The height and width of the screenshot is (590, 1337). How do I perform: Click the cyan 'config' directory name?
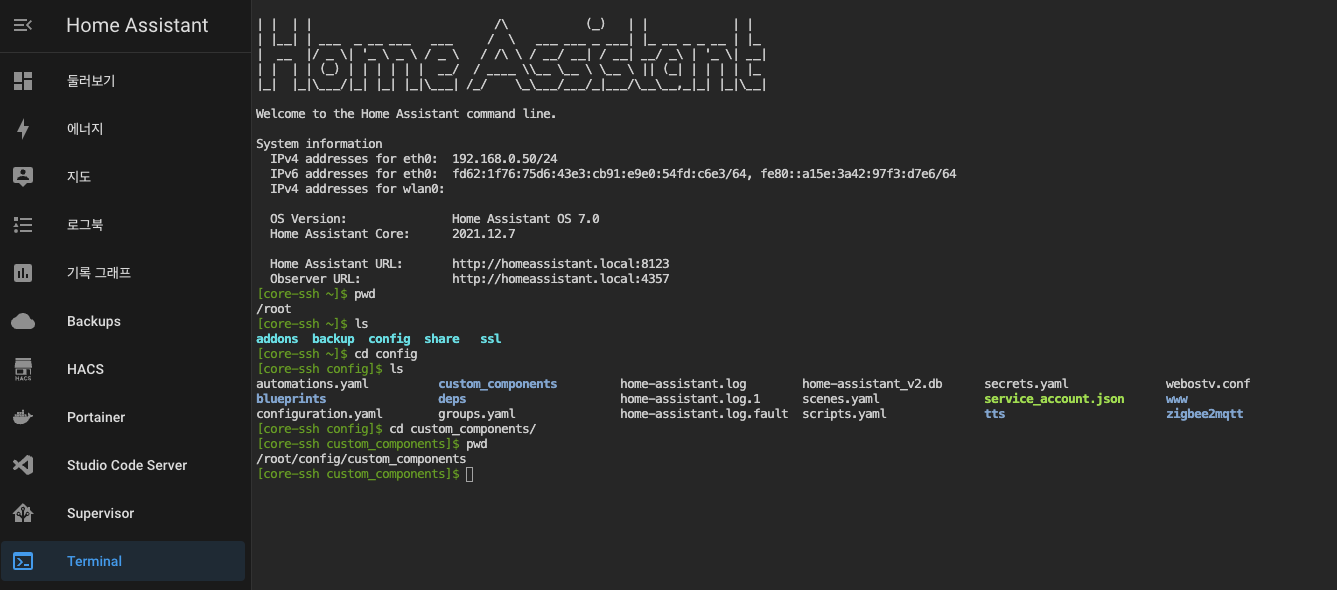[x=389, y=339]
